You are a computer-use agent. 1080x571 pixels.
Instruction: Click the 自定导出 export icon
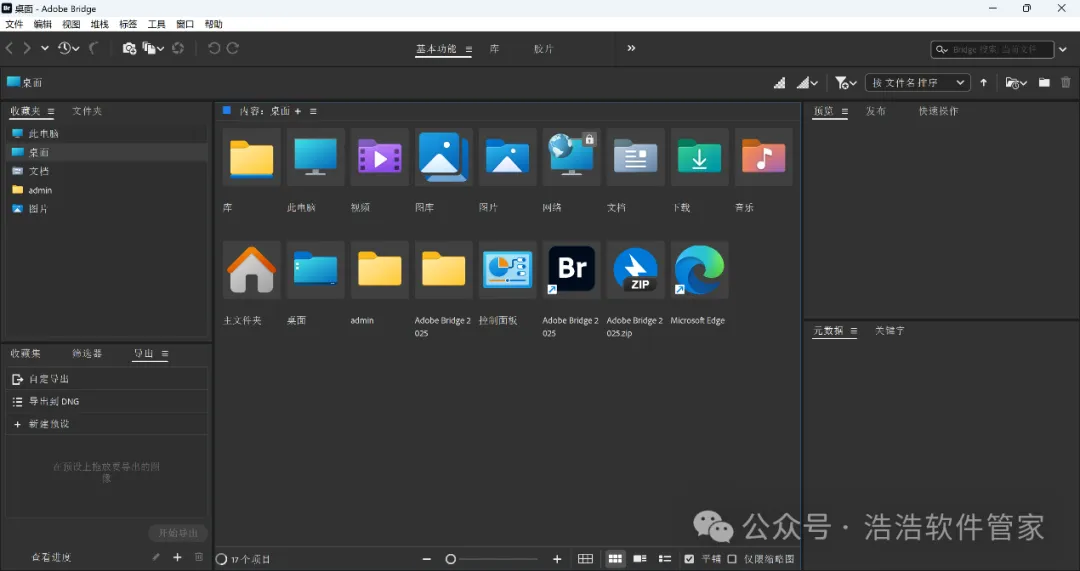pos(18,379)
